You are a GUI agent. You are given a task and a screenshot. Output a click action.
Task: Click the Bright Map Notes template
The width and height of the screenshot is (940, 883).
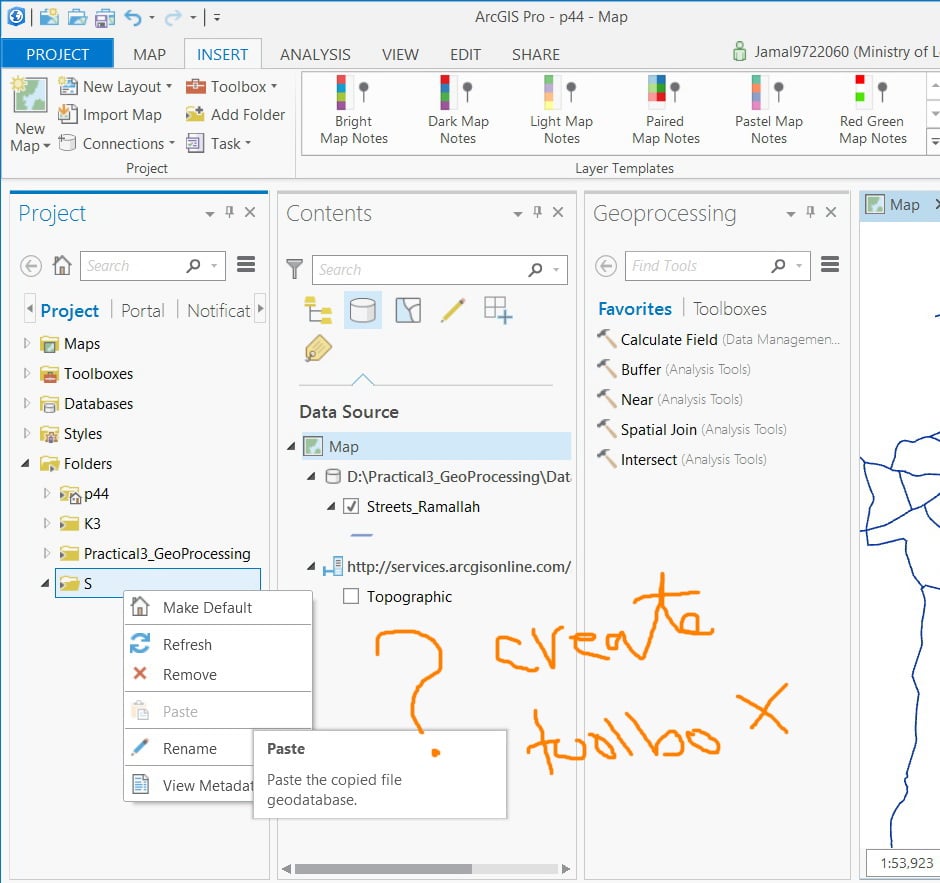coord(354,111)
